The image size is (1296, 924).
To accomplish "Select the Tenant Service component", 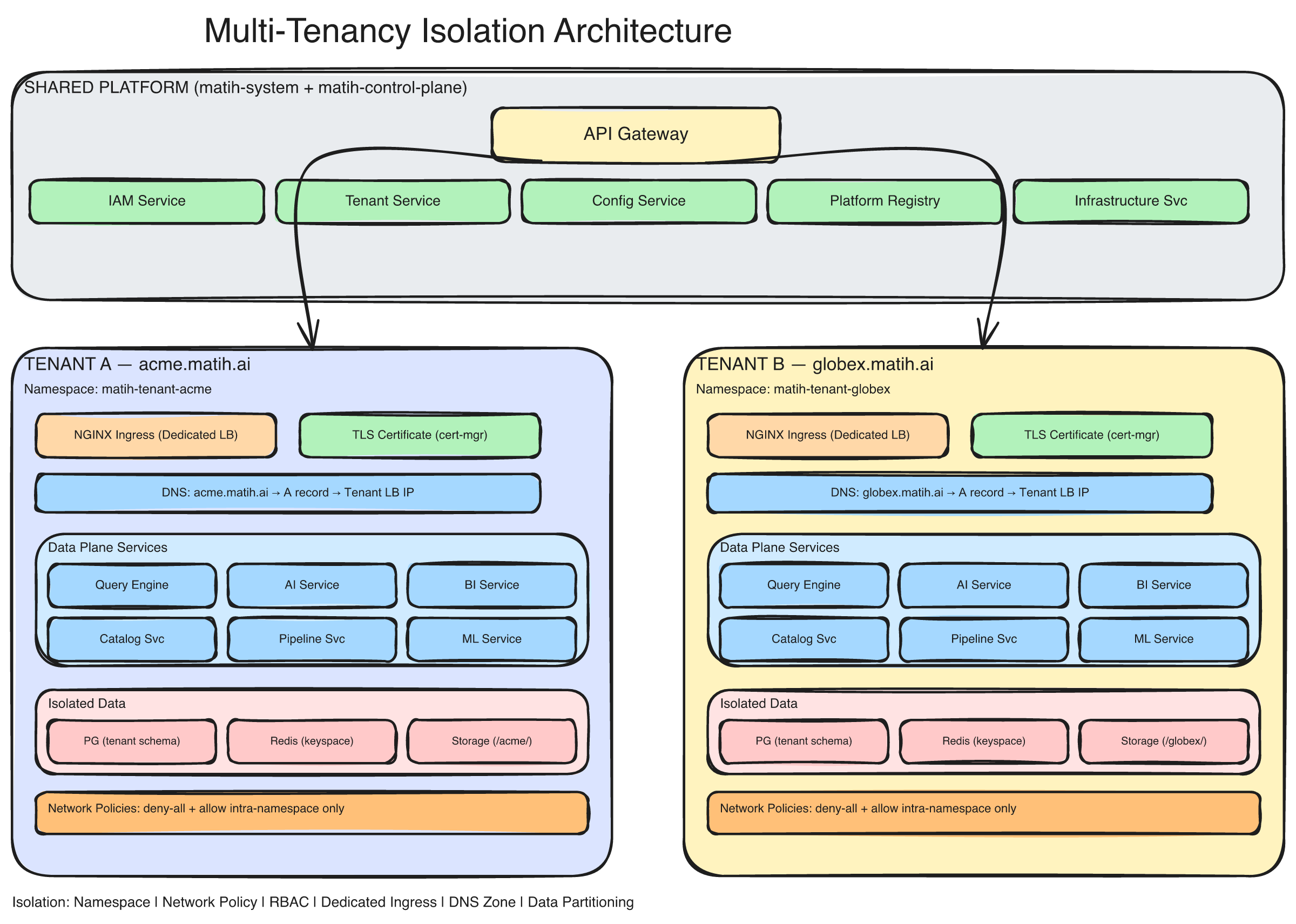I will pos(393,201).
